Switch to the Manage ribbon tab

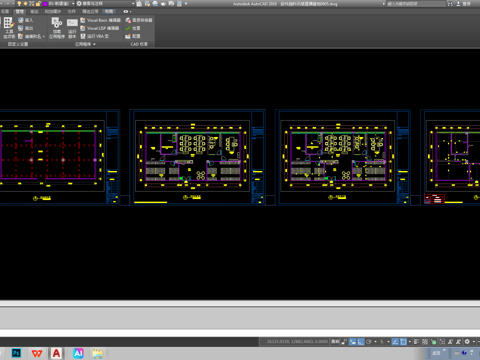[19, 12]
